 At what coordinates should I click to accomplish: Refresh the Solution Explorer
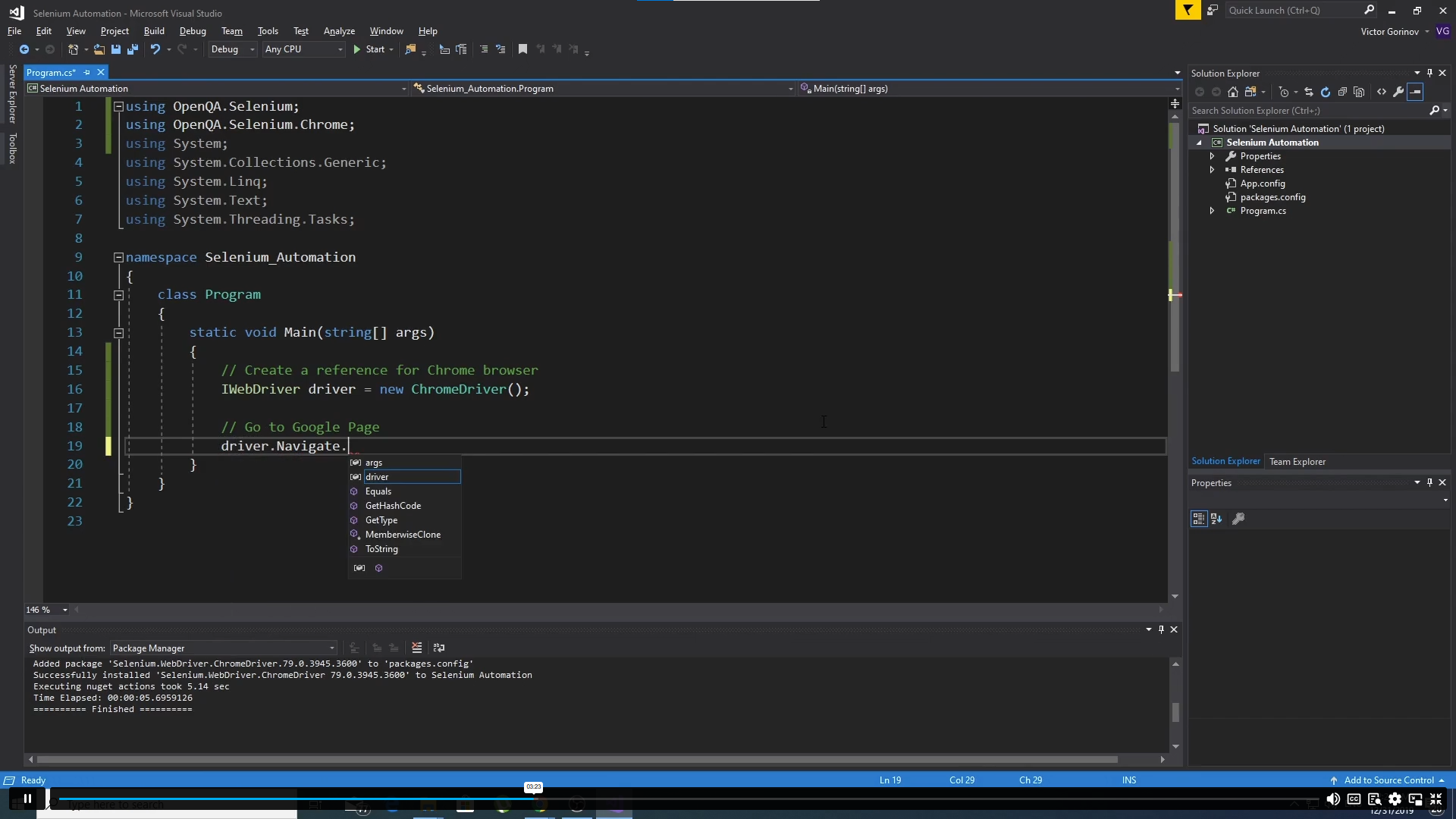pos(1326,92)
